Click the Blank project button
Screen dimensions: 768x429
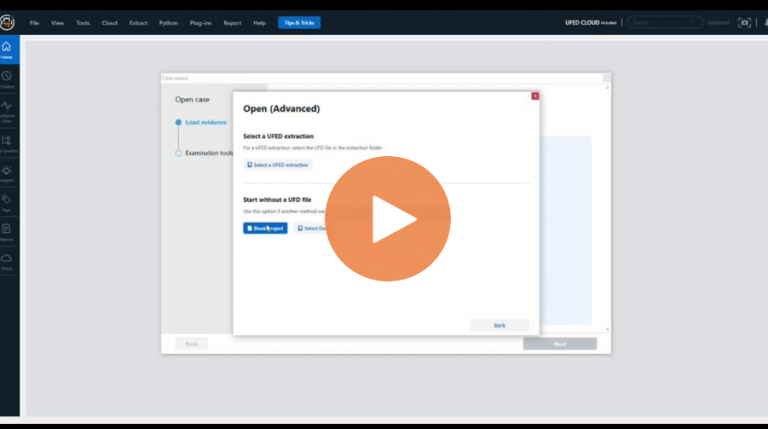[265, 228]
